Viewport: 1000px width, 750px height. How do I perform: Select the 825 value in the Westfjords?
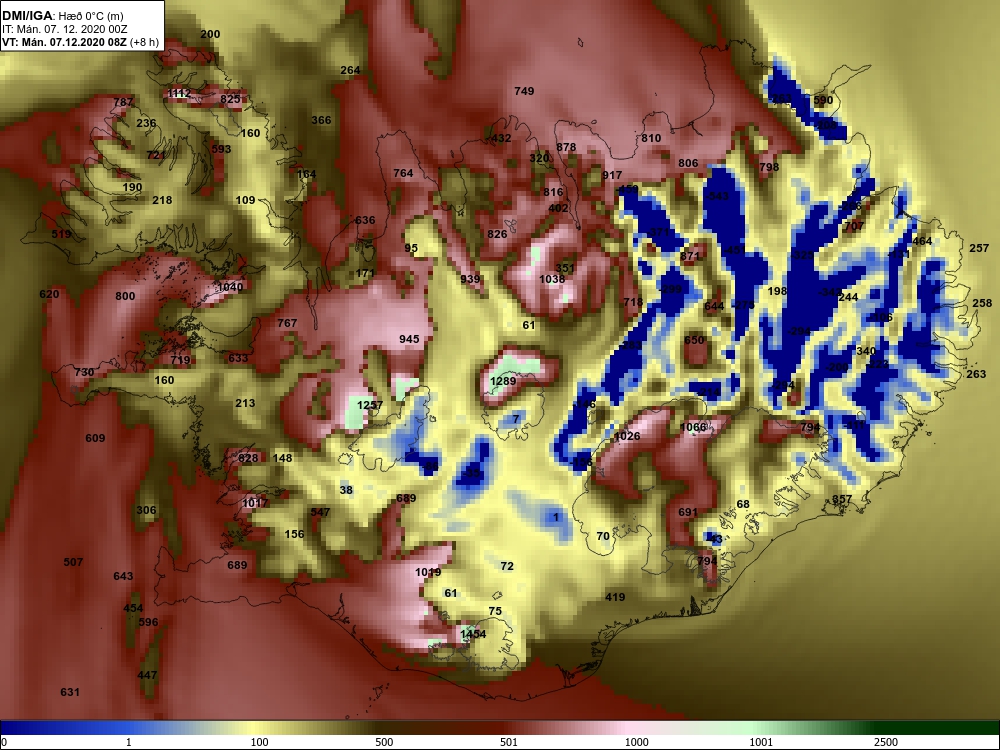pos(230,99)
